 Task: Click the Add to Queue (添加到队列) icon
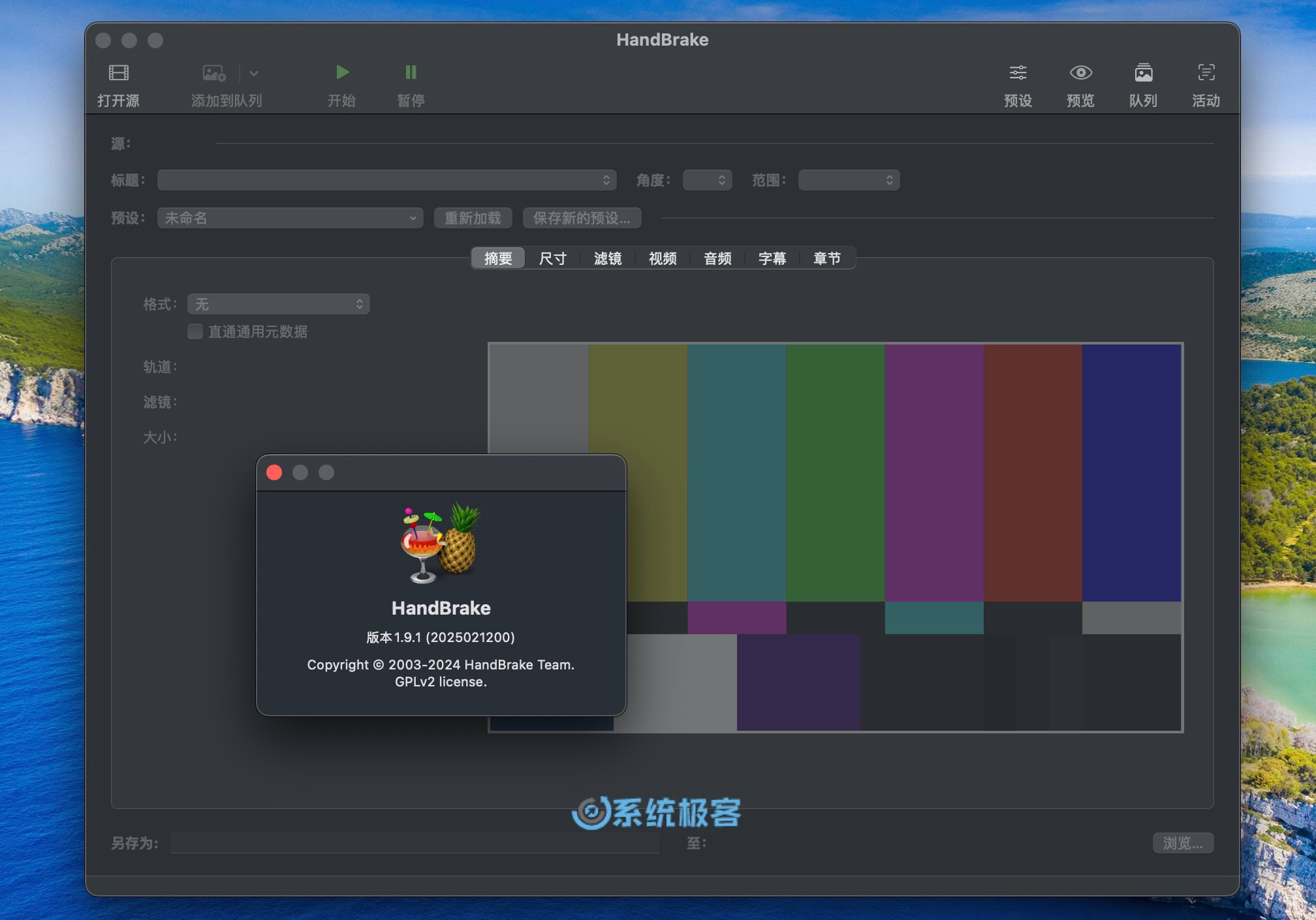pyautogui.click(x=214, y=72)
